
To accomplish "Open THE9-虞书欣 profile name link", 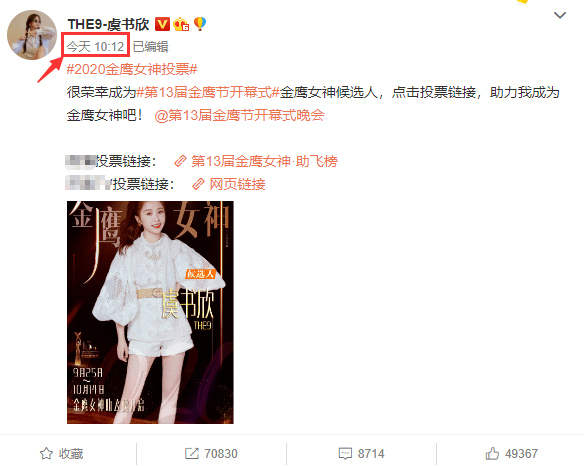I will [x=108, y=25].
